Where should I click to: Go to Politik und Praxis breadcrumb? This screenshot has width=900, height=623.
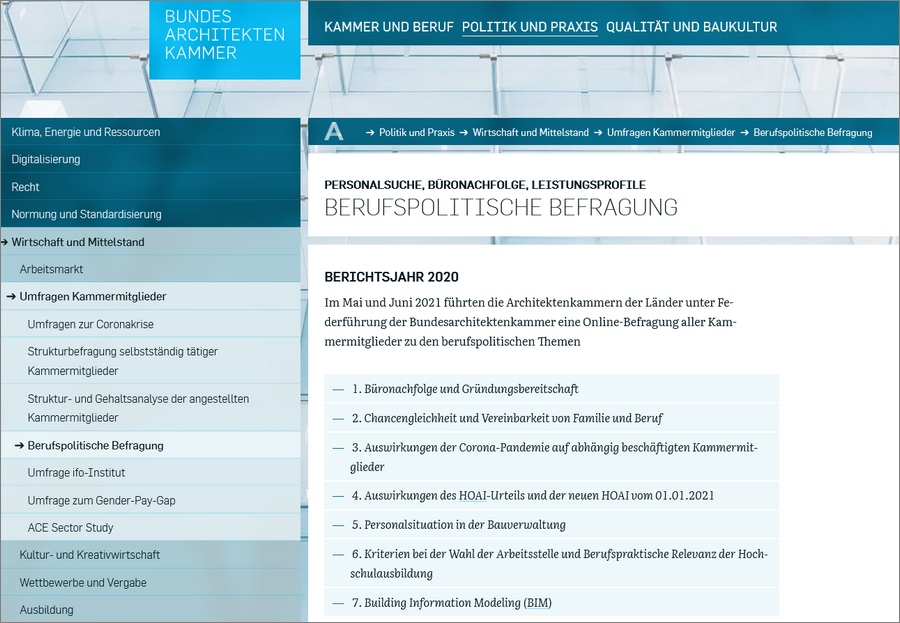pos(416,133)
